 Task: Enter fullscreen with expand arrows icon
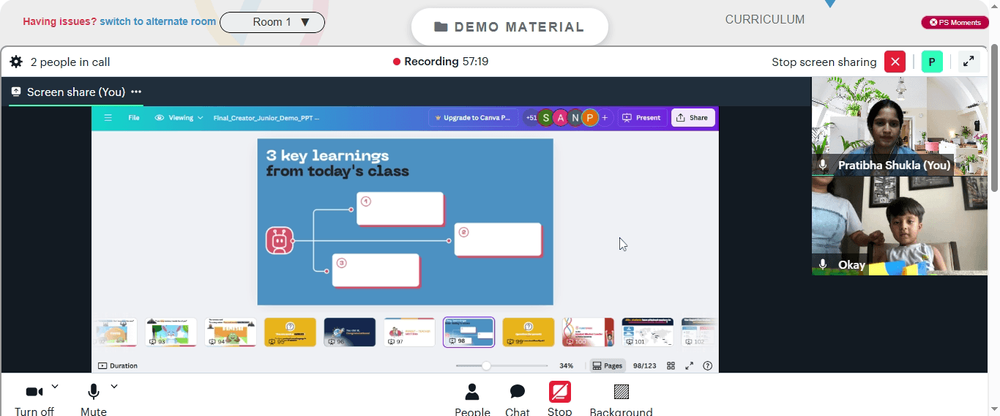pos(969,62)
